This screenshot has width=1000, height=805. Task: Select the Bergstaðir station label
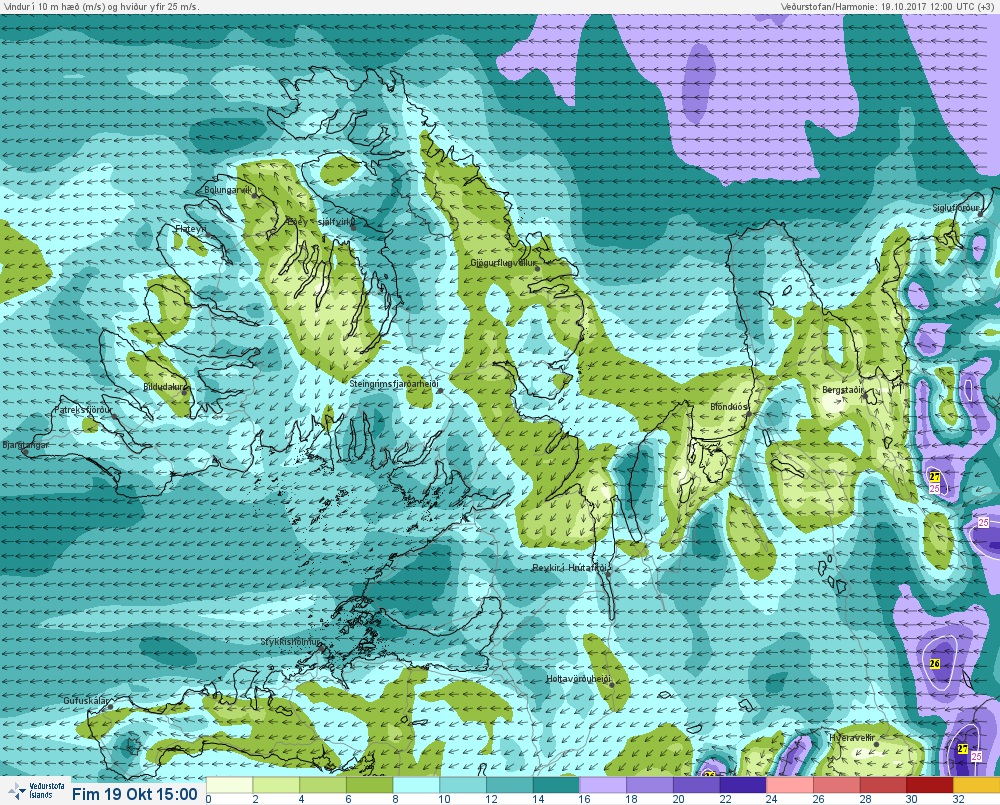point(842,390)
